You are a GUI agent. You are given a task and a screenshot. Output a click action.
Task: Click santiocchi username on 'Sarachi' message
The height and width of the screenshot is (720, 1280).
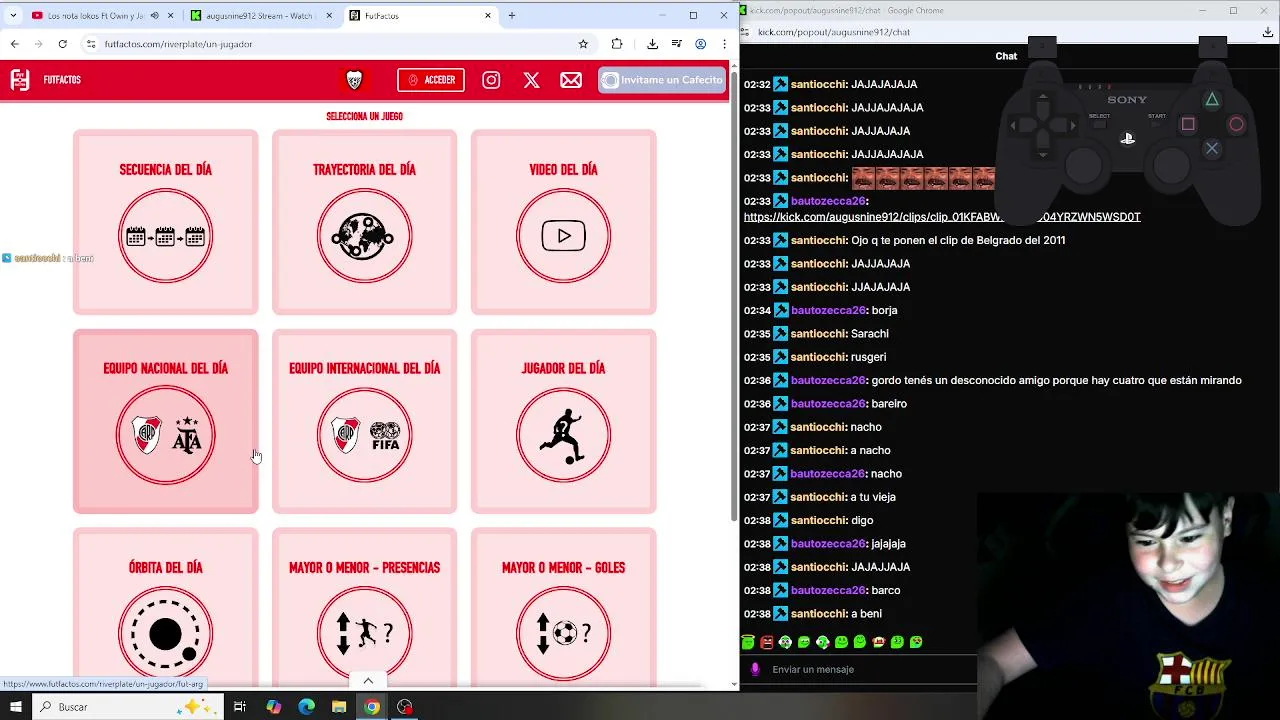819,333
